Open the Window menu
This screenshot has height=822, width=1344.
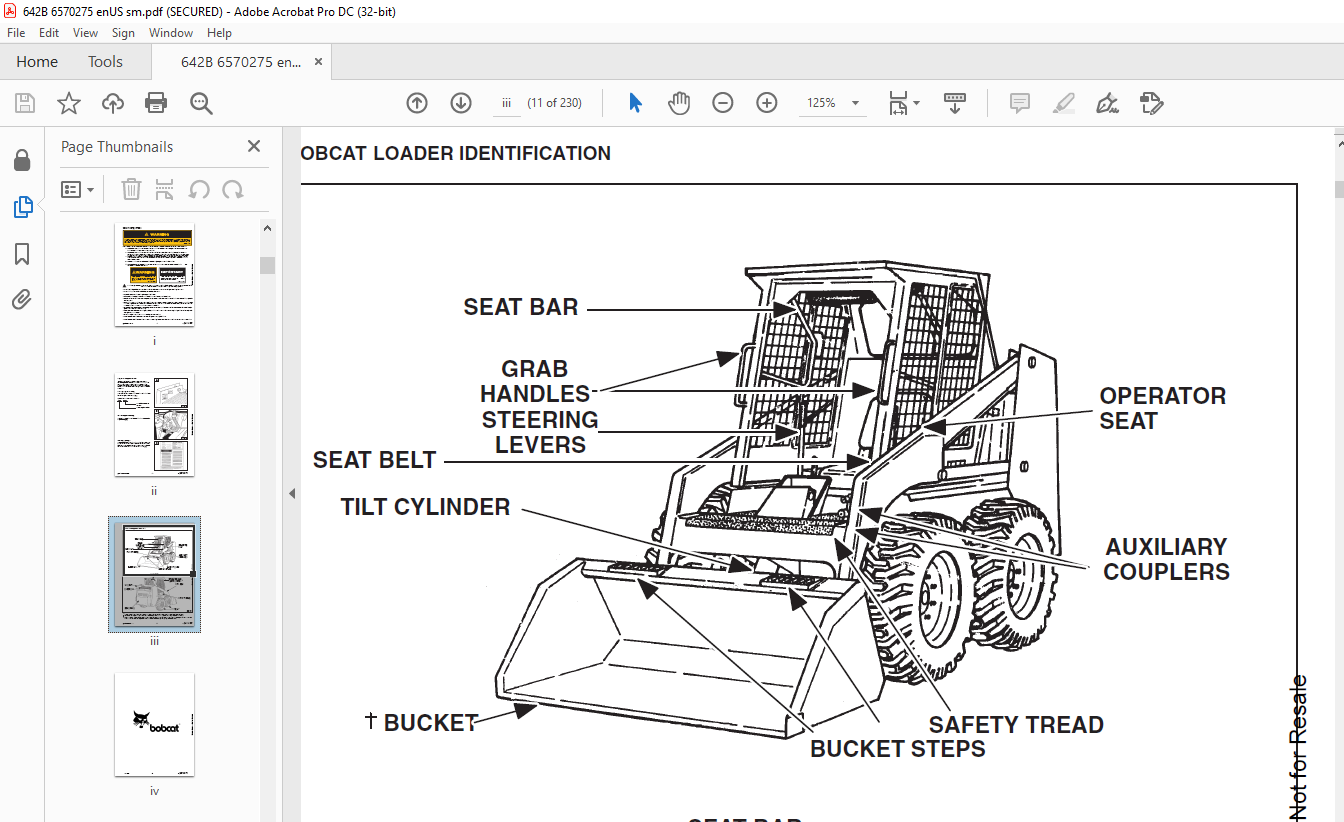pos(171,33)
